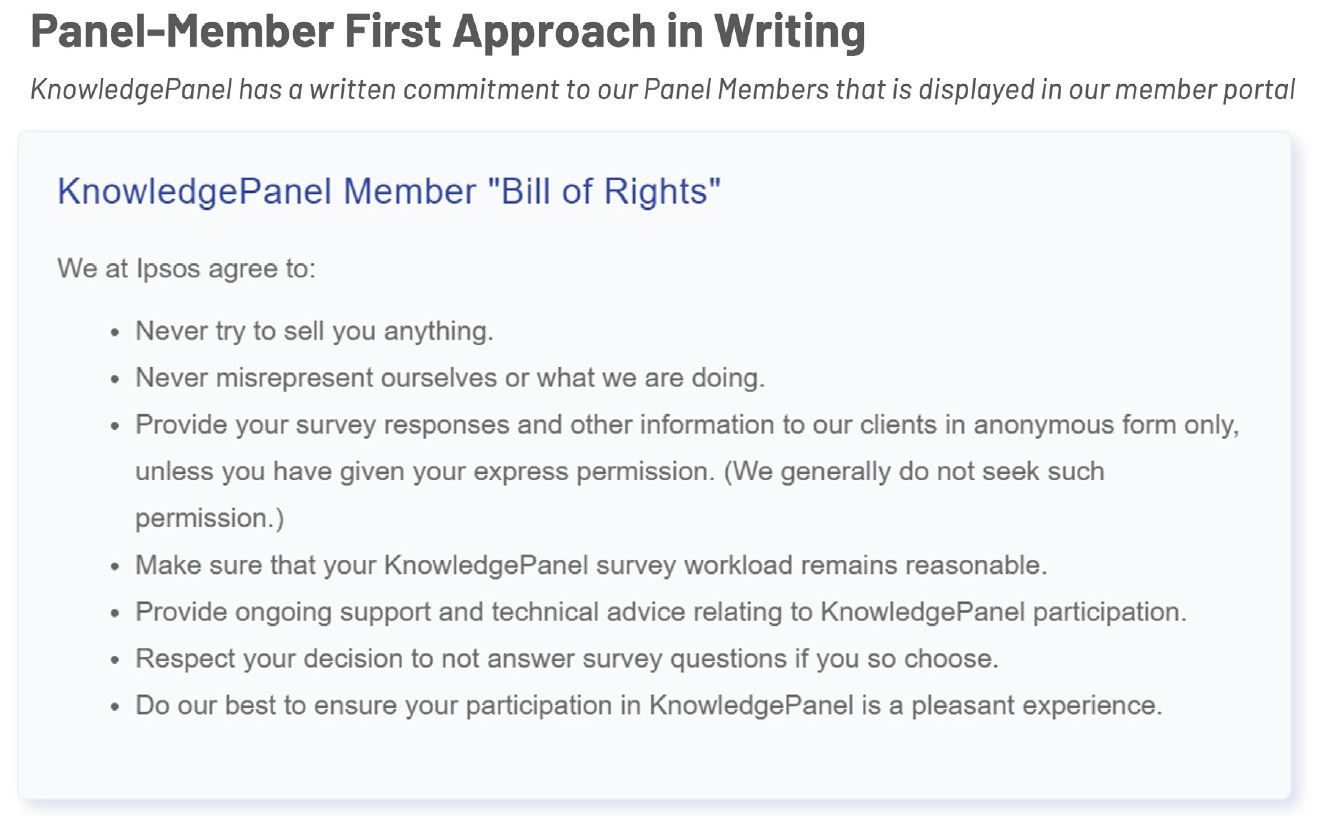Click bullet dot before "Provide ongoing support"
Screen dimensions: 1319x817
point(116,613)
